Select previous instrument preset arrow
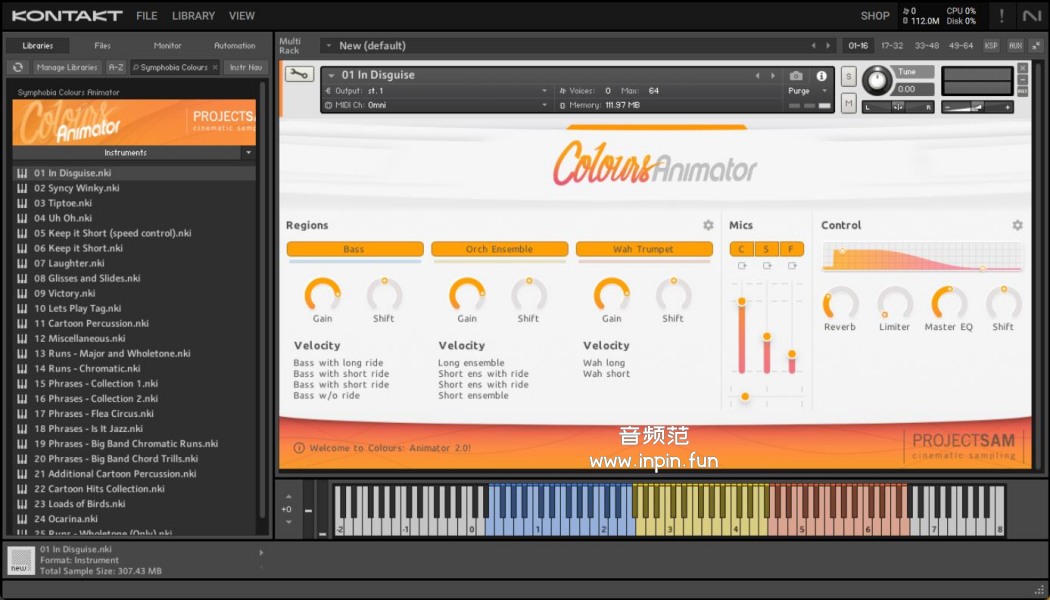 tap(757, 76)
